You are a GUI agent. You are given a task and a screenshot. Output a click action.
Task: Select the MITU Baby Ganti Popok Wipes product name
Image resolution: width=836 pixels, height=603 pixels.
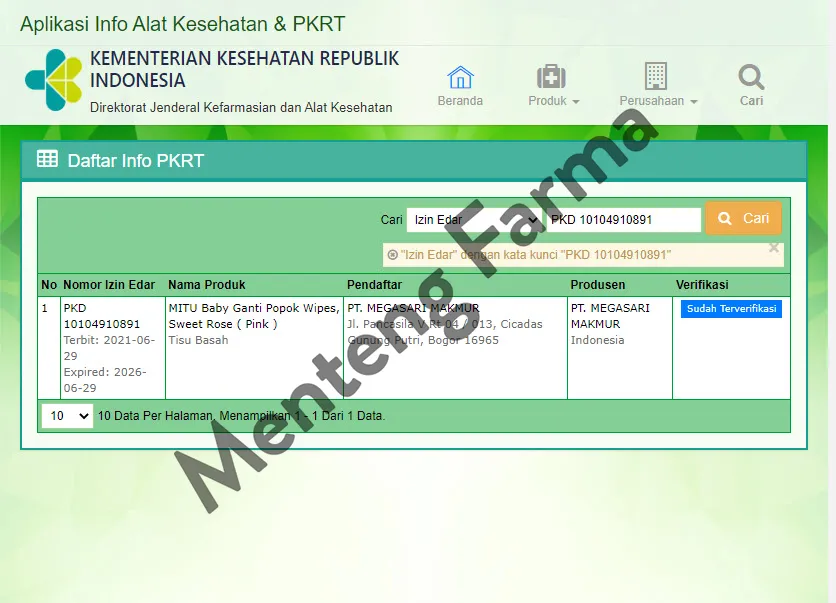[x=254, y=316]
